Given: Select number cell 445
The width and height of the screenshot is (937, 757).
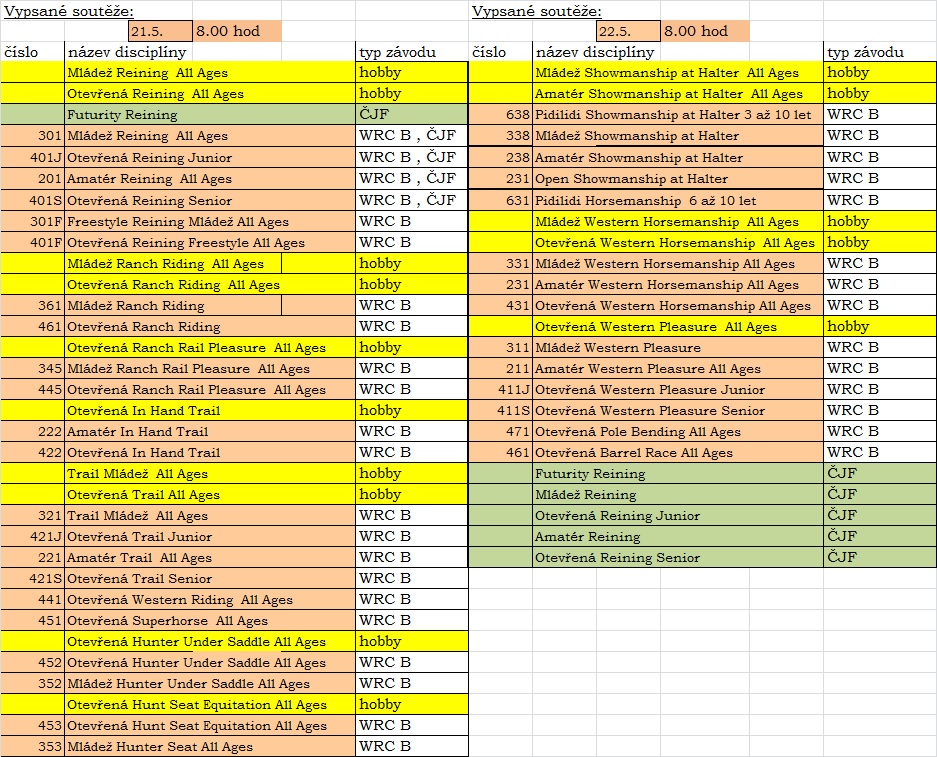Looking at the screenshot, I should point(33,389).
